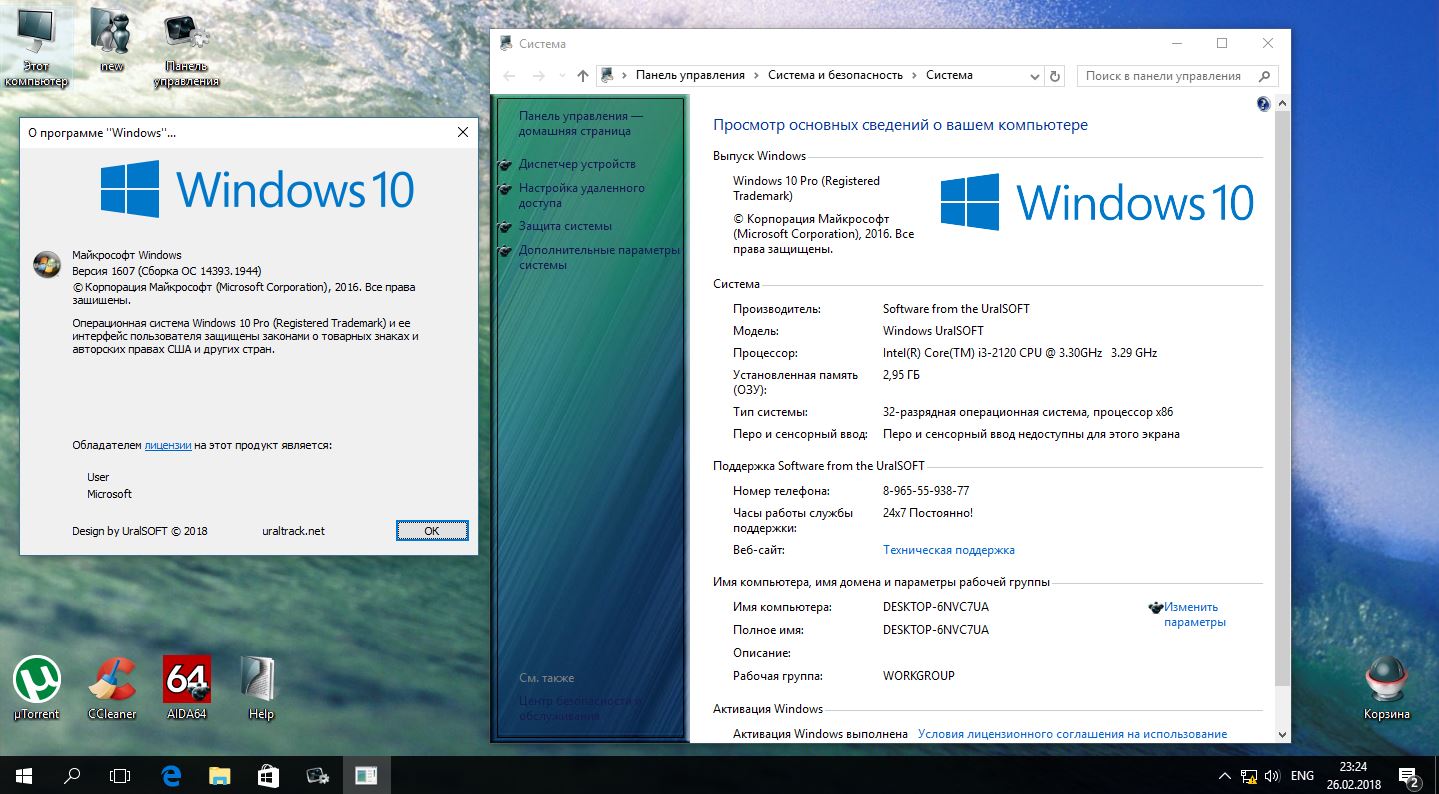The height and width of the screenshot is (794, 1439).
Task: Expand the address bar history dropdown
Action: 1034,76
